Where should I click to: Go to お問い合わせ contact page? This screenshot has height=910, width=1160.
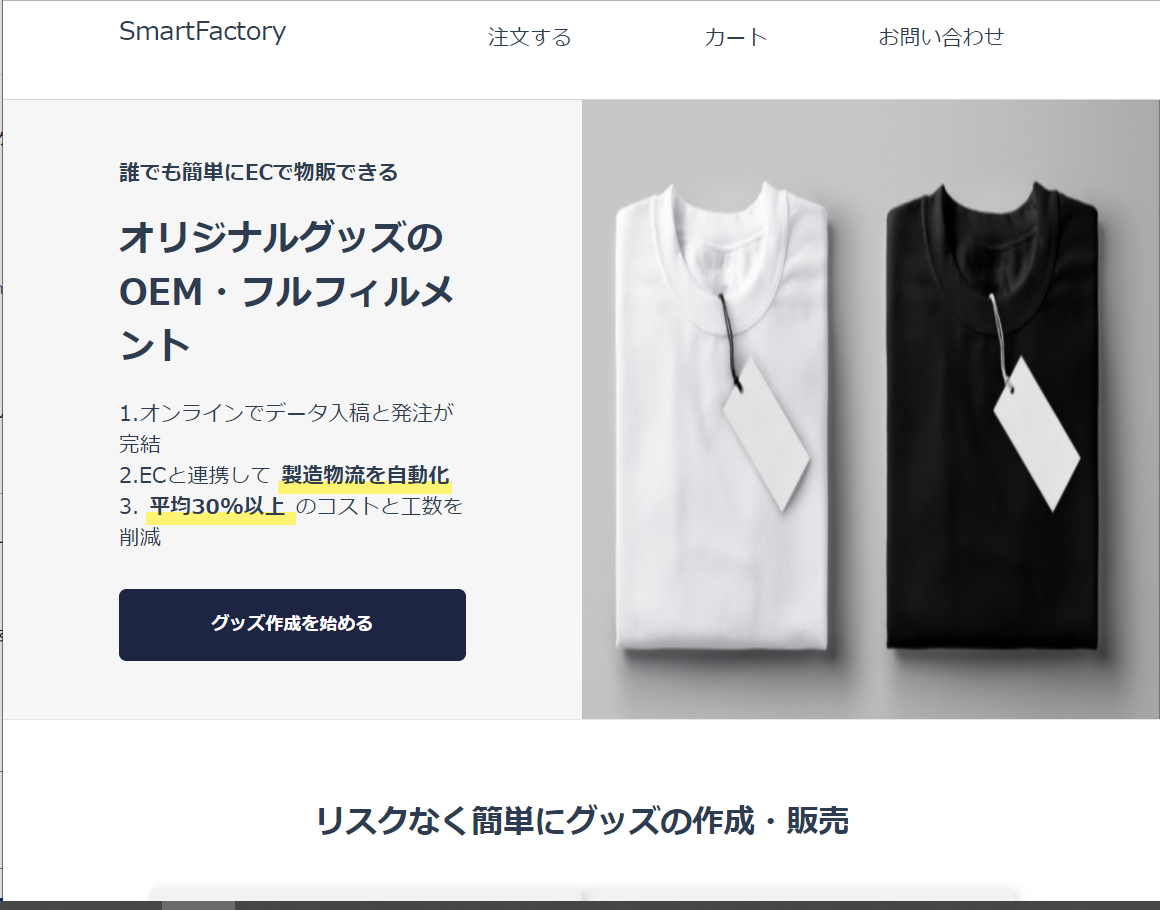940,37
